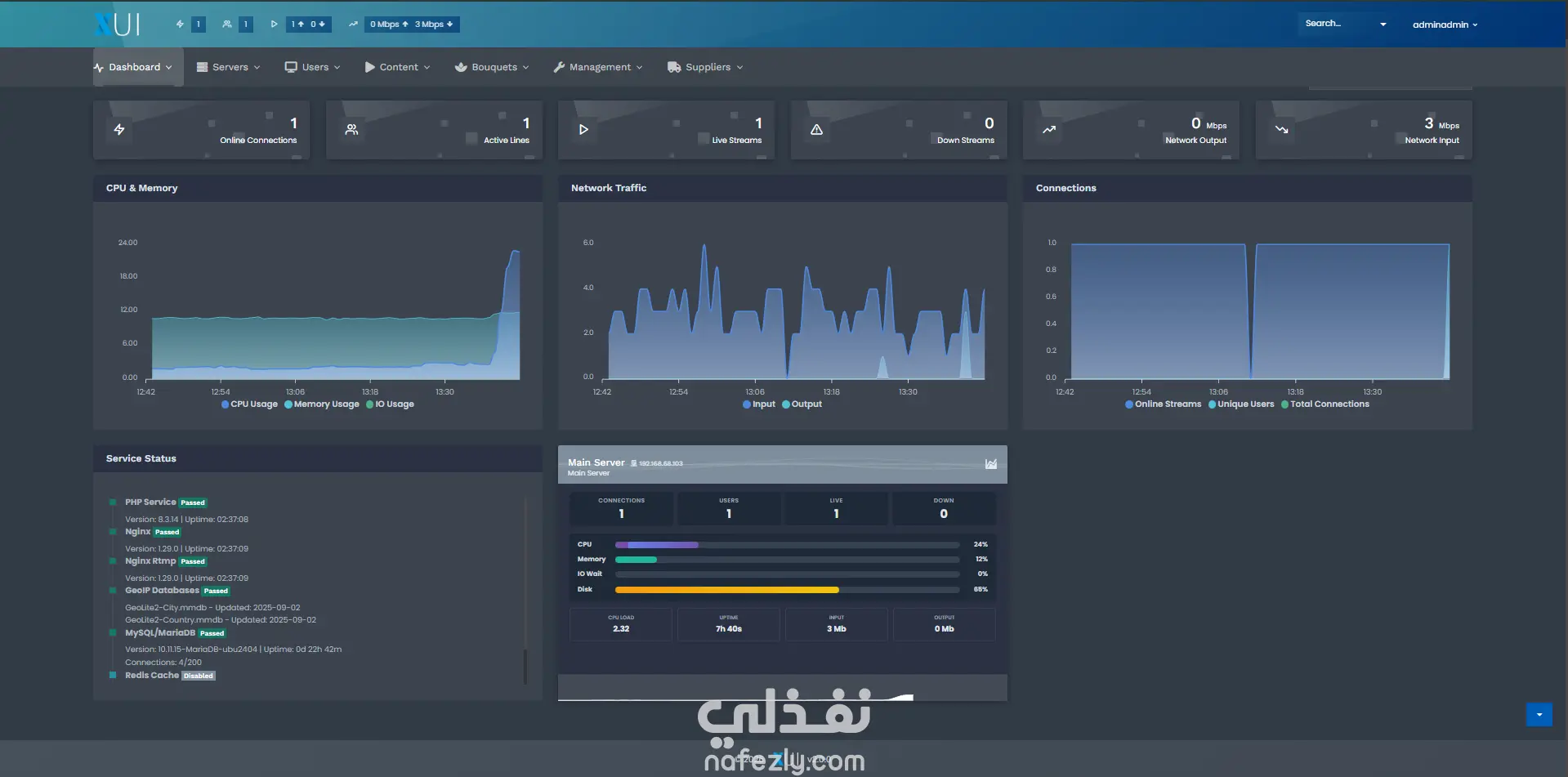Click the users icon in the top bar
This screenshot has height=777, width=1568.
tap(227, 25)
